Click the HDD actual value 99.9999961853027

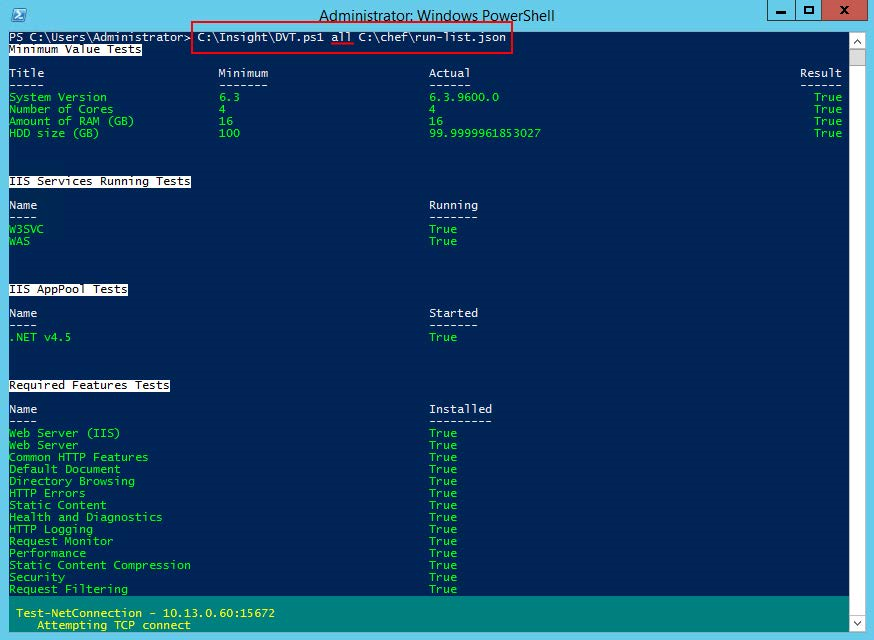485,133
